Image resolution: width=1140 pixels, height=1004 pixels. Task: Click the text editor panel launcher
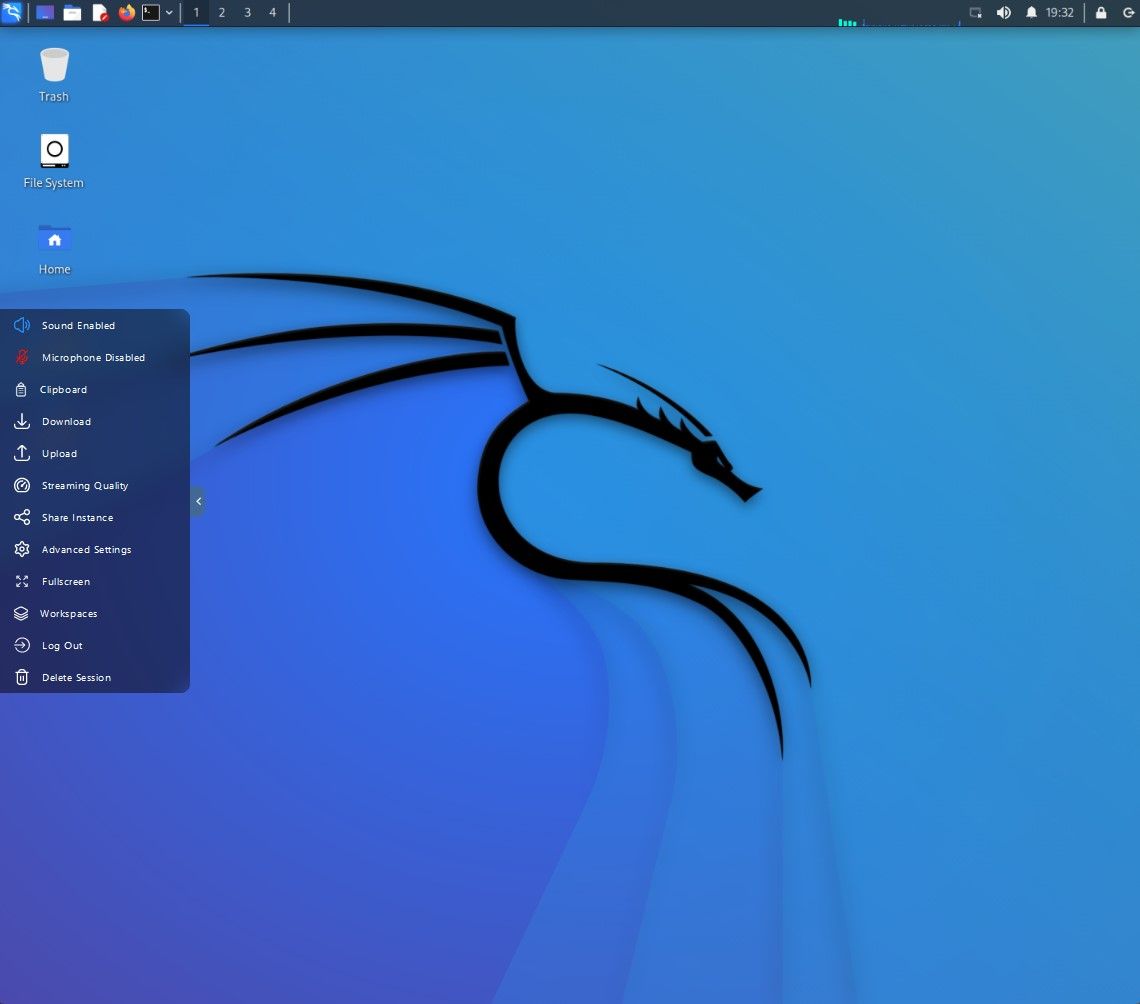(x=99, y=13)
